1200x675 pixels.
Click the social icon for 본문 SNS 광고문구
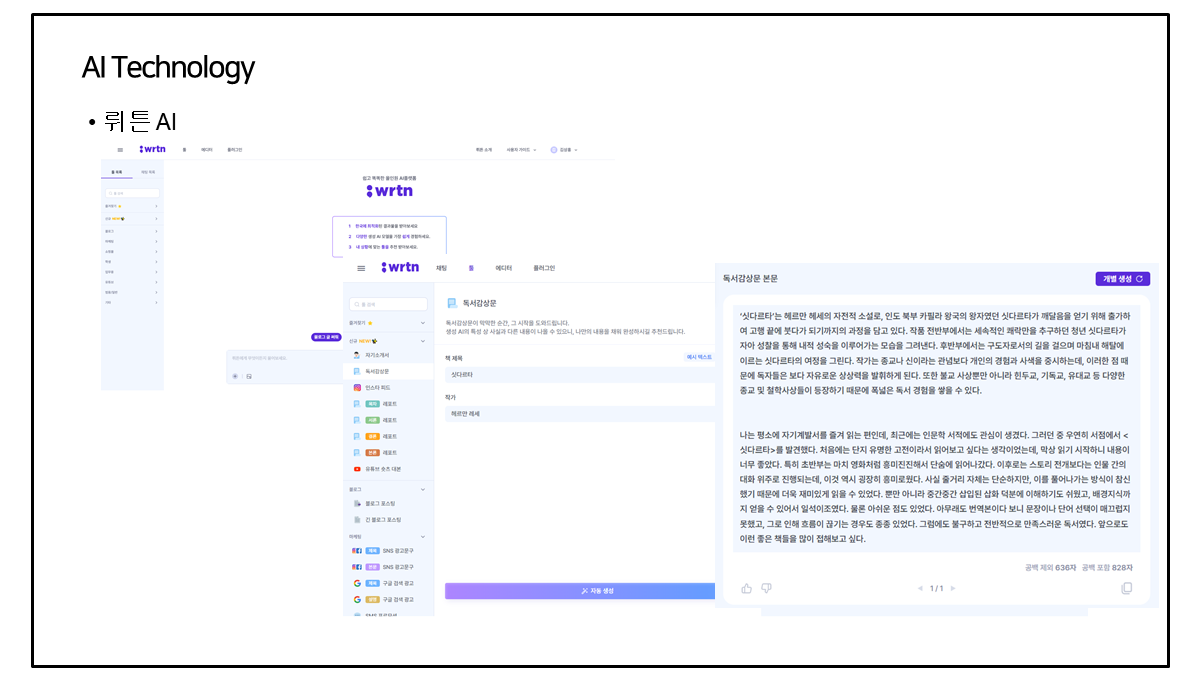[x=357, y=567]
